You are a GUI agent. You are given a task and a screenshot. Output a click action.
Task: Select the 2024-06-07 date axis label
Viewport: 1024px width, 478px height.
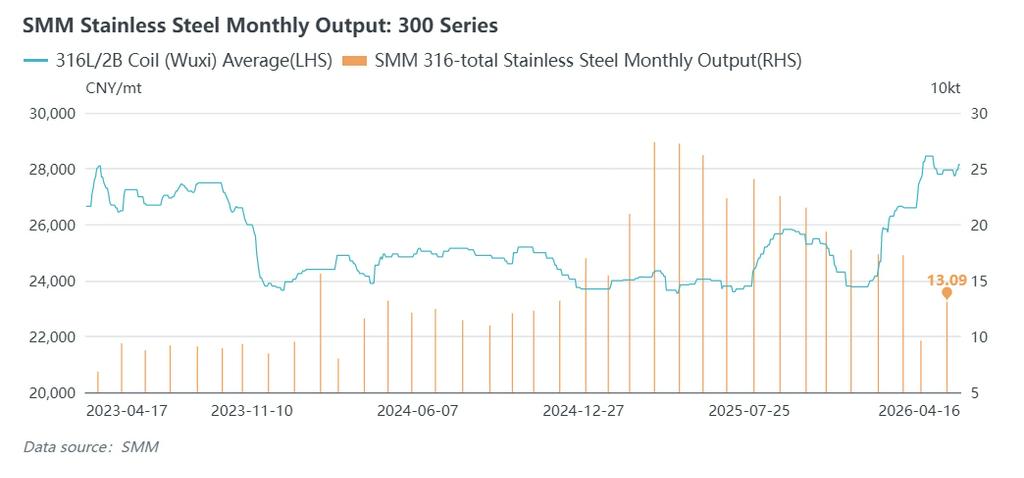click(417, 411)
